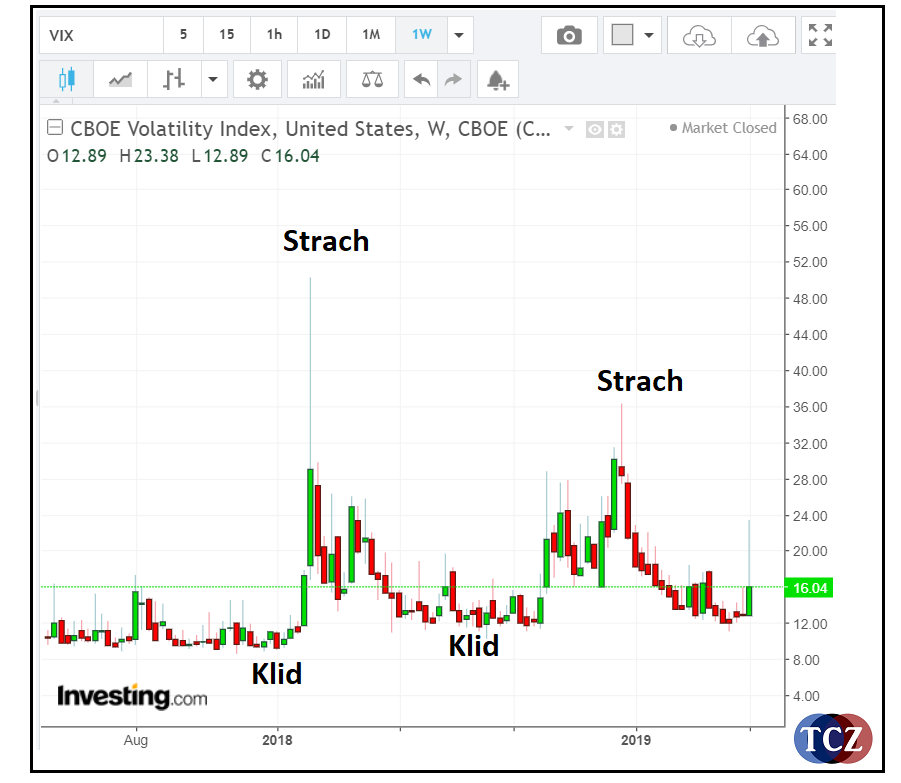Open chart style dropdown arrow

pos(213,79)
